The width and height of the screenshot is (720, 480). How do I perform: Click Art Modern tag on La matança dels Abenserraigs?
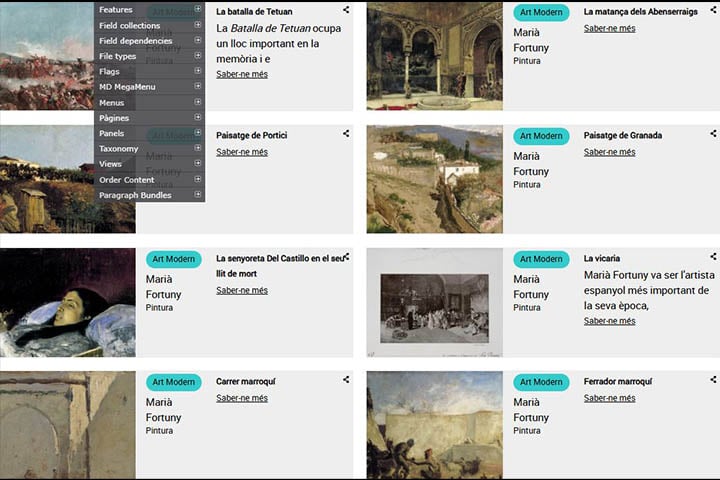click(541, 12)
